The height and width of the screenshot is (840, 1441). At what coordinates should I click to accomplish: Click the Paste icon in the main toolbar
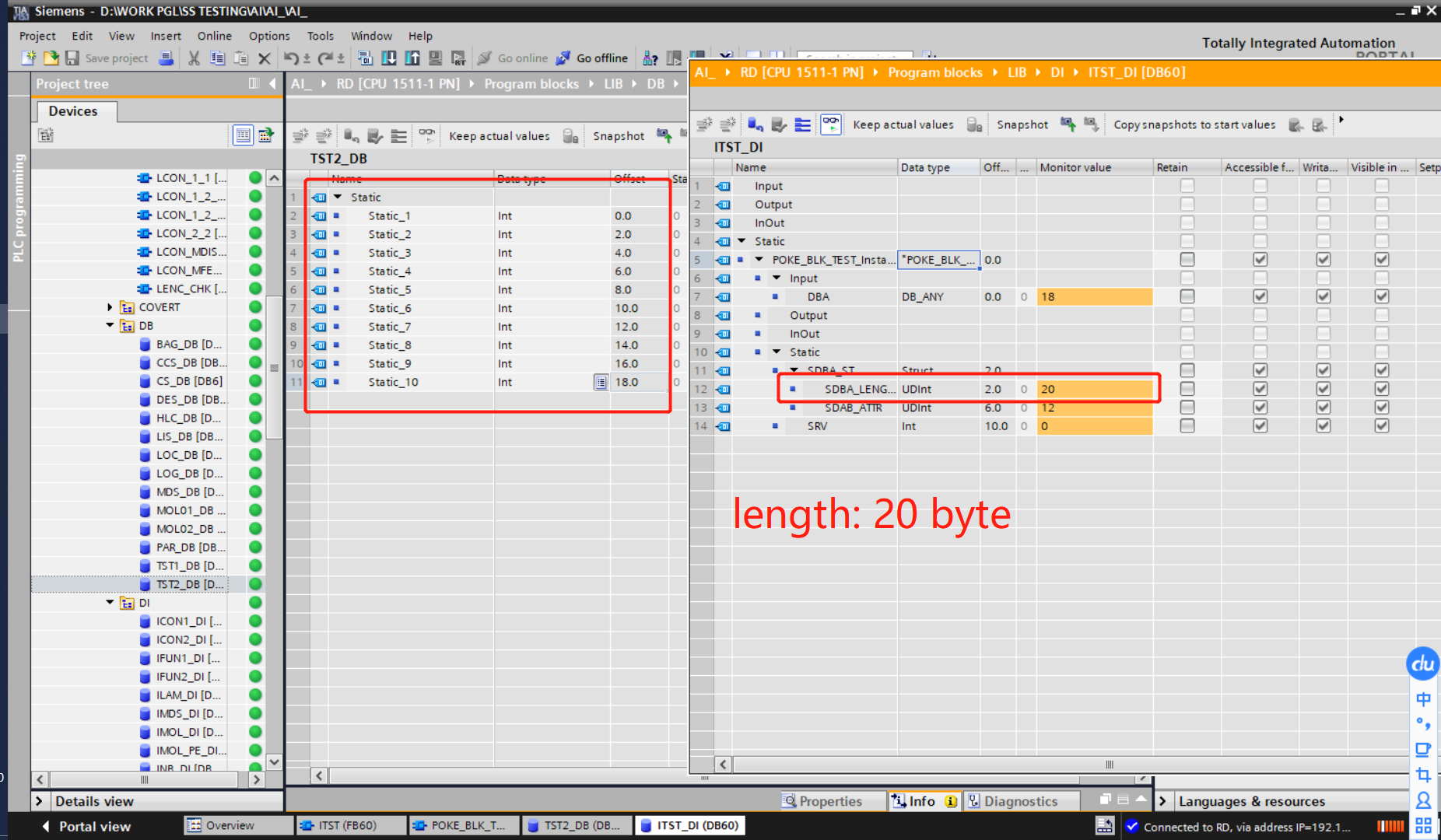(241, 58)
